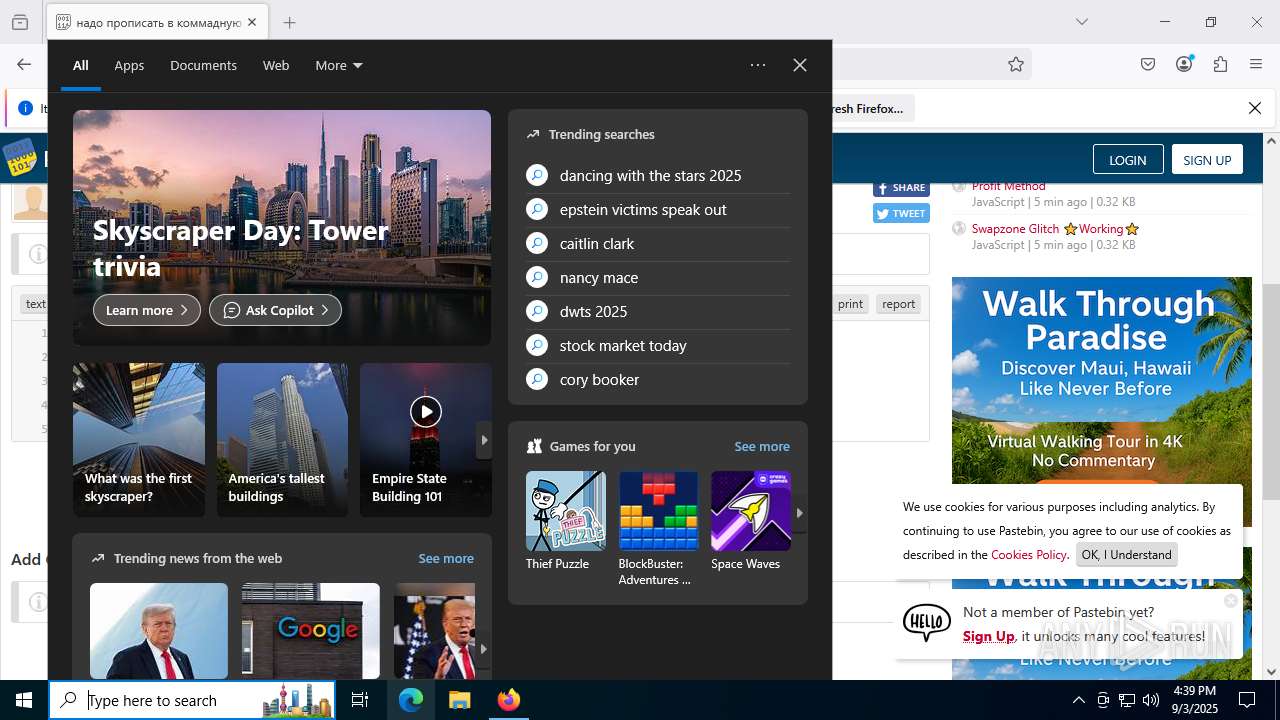
Task: Open 'What was the first skyscraper?' card
Action: click(x=139, y=440)
